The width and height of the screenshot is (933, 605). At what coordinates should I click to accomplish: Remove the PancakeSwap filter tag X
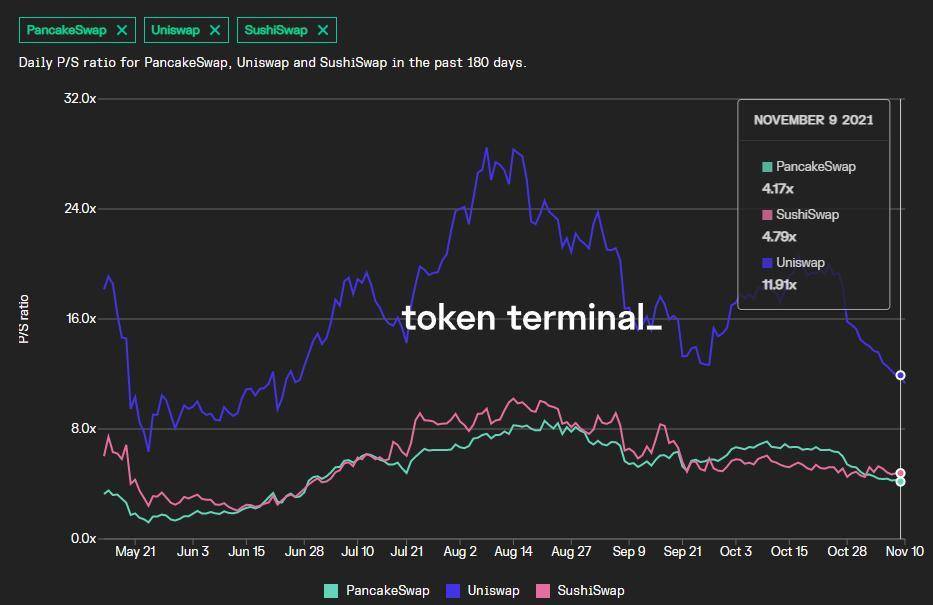(122, 30)
